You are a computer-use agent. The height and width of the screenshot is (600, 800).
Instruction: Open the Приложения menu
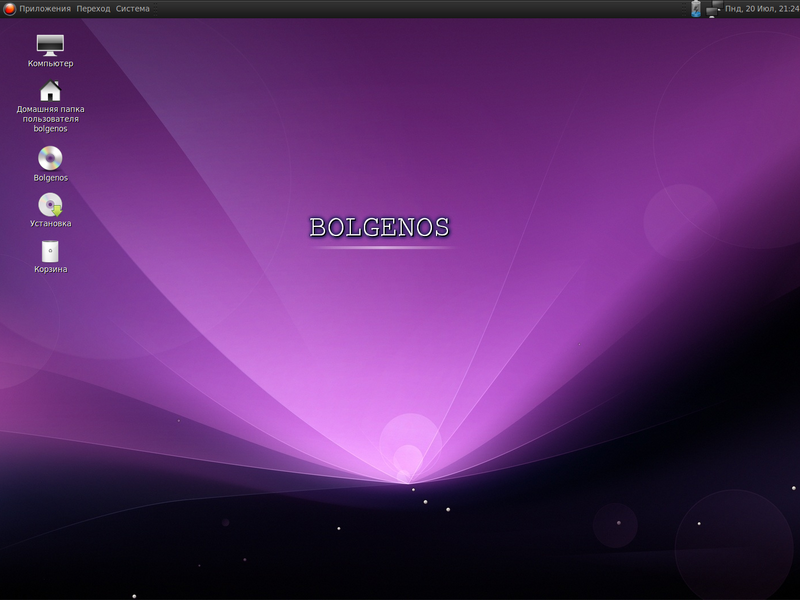tap(45, 9)
